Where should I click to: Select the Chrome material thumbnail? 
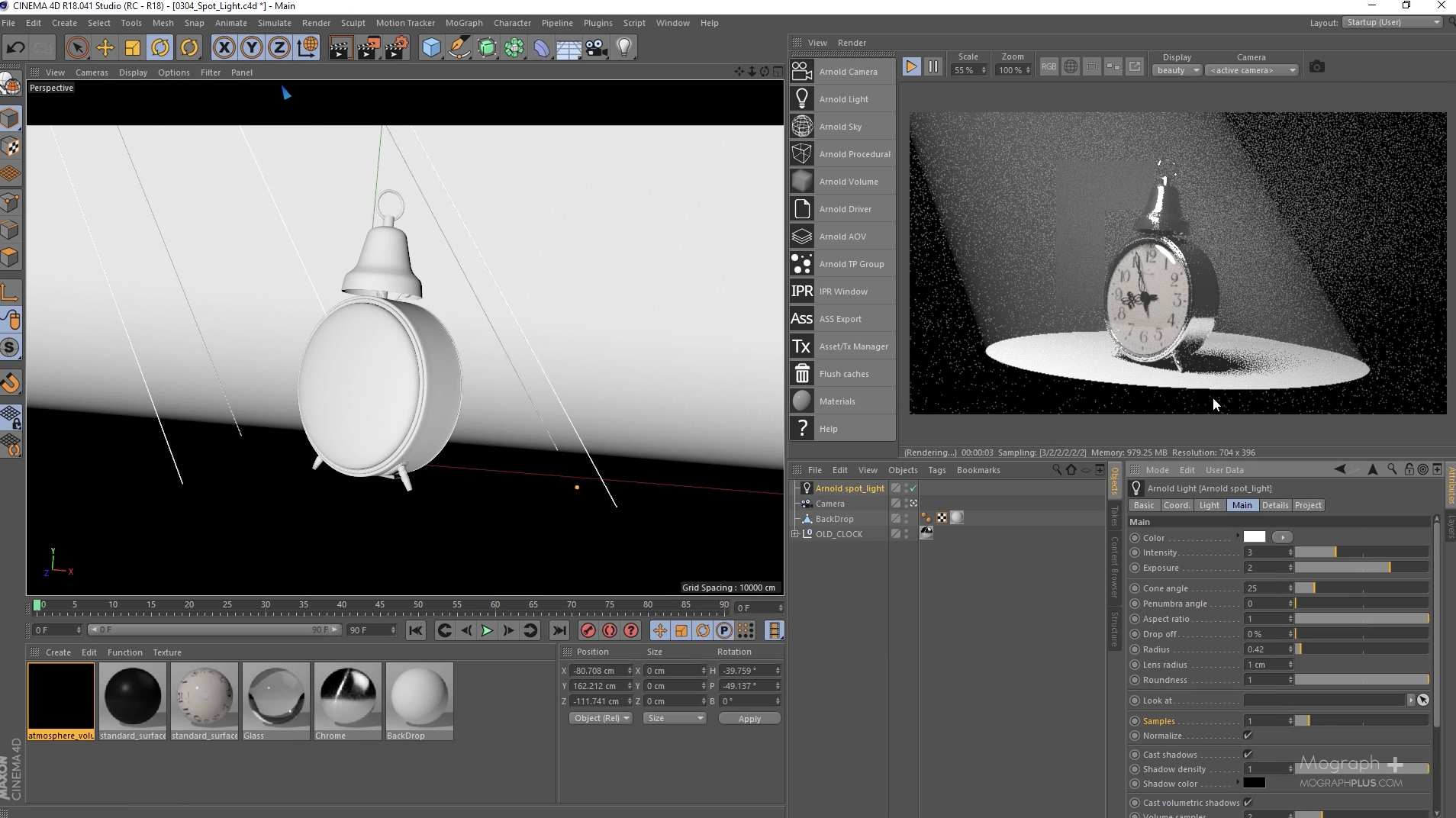(x=347, y=696)
